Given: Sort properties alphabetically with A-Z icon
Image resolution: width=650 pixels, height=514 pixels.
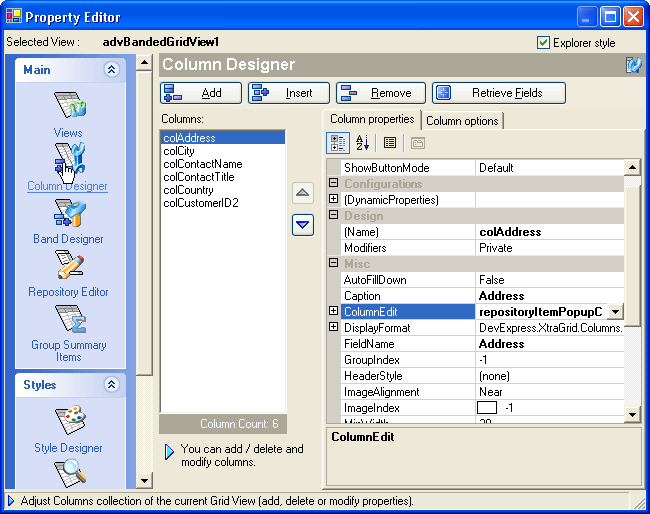Looking at the screenshot, I should click(362, 143).
